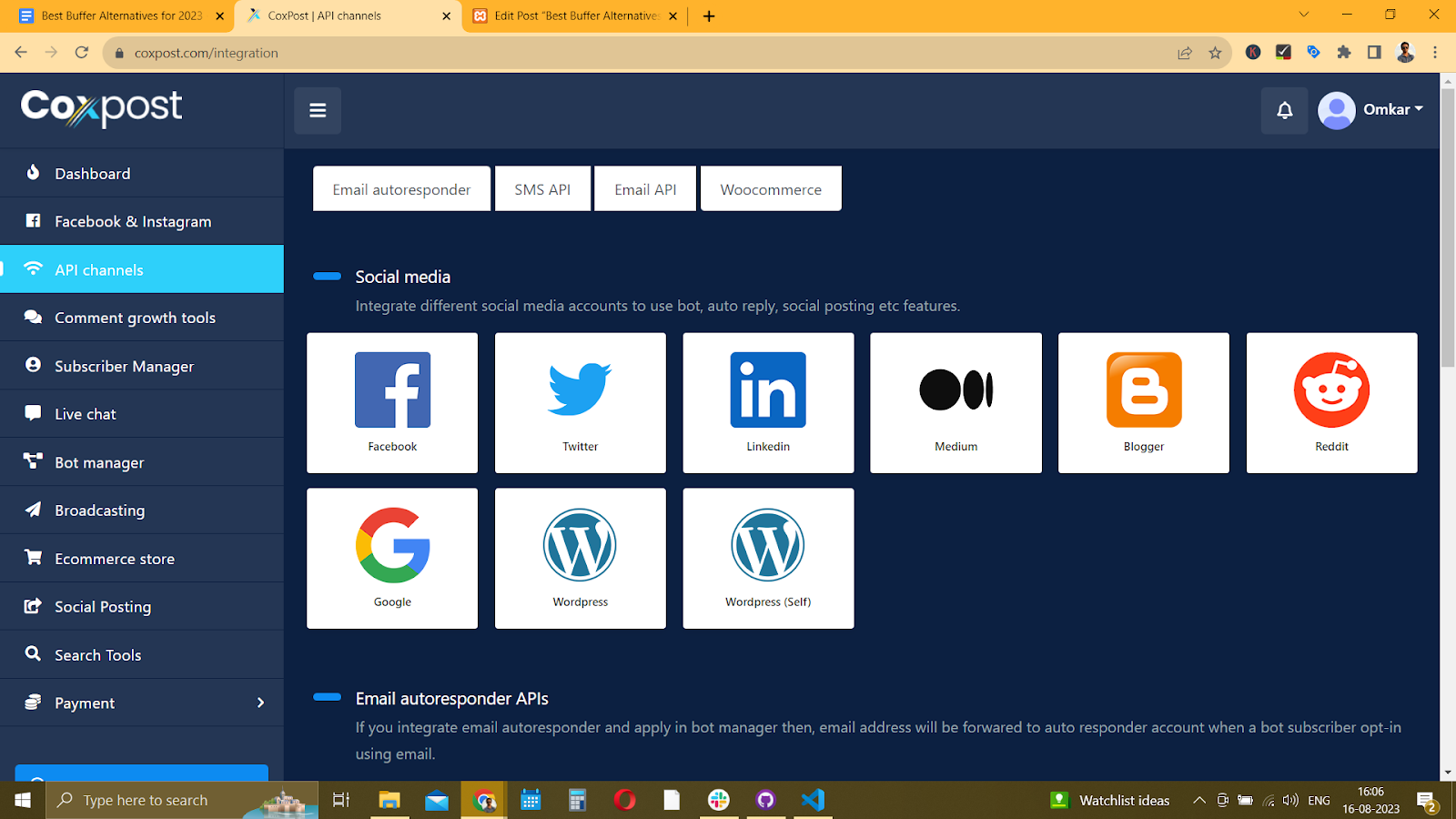Open the browser extensions puzzle icon
1456x819 pixels.
coord(1344,53)
